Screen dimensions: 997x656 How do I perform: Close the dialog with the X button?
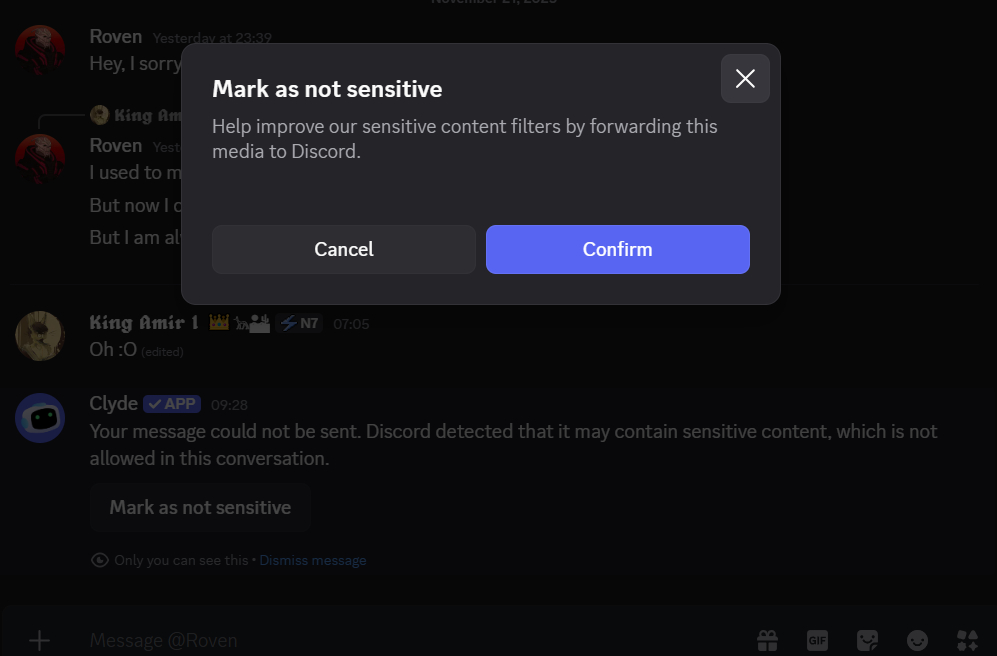coord(745,79)
